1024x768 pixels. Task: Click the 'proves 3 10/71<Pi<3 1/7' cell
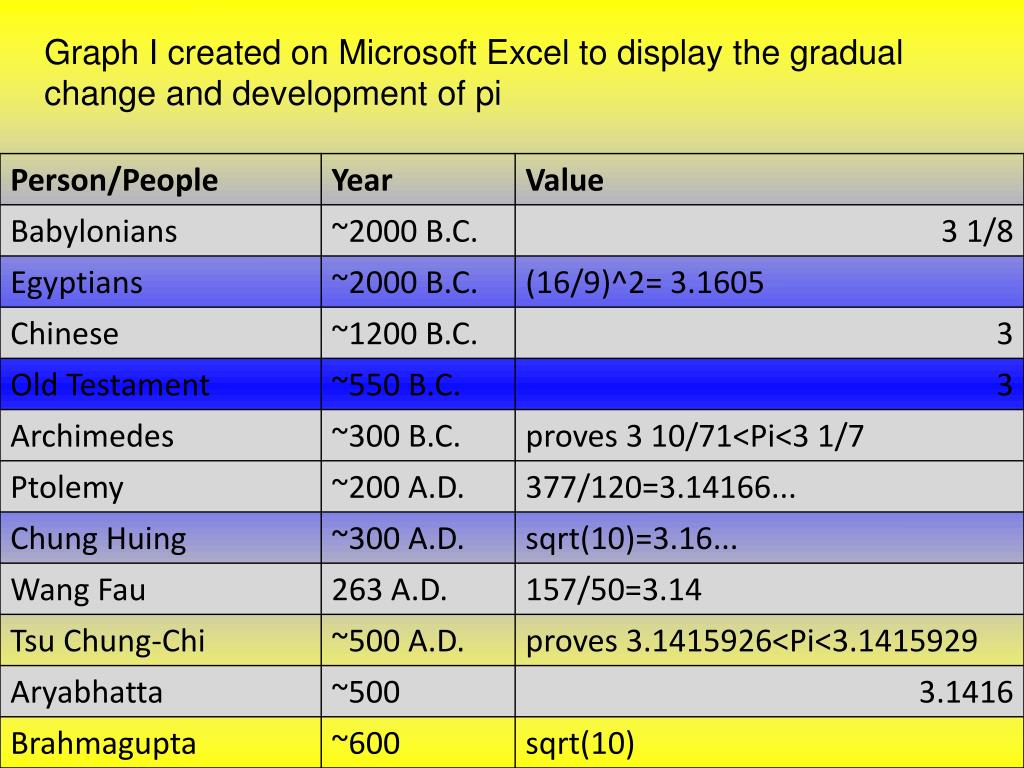click(769, 436)
